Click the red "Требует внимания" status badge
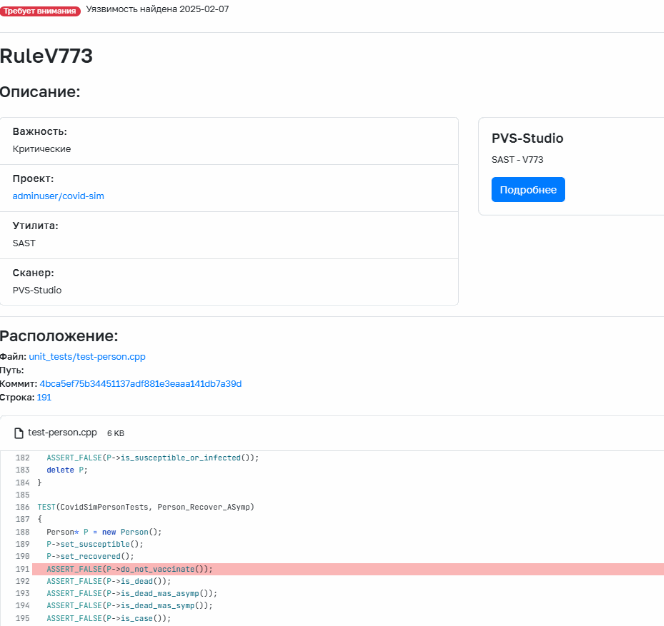Viewport: 664px width, 626px height. [x=40, y=9]
